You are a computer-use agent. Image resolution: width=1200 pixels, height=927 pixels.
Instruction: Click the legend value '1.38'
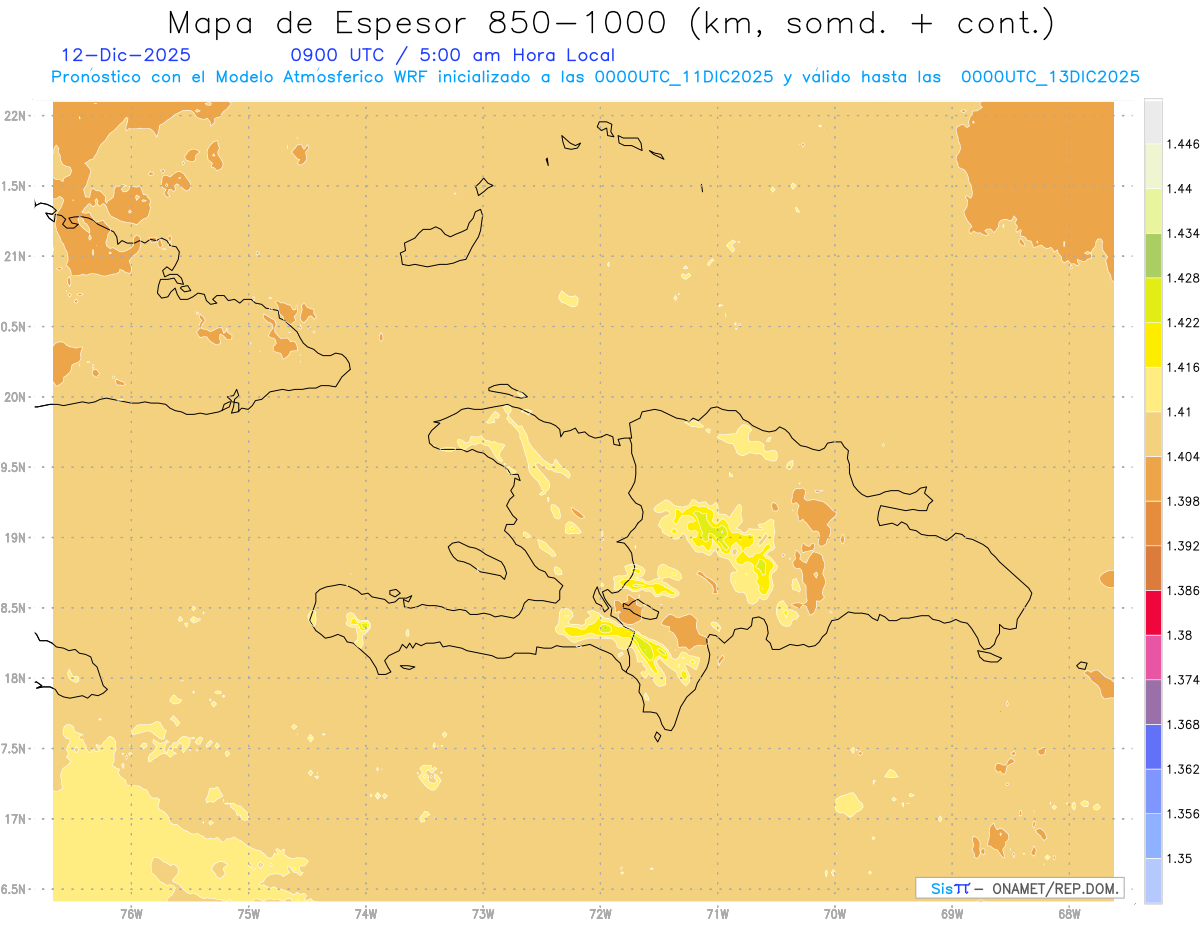(1181, 635)
